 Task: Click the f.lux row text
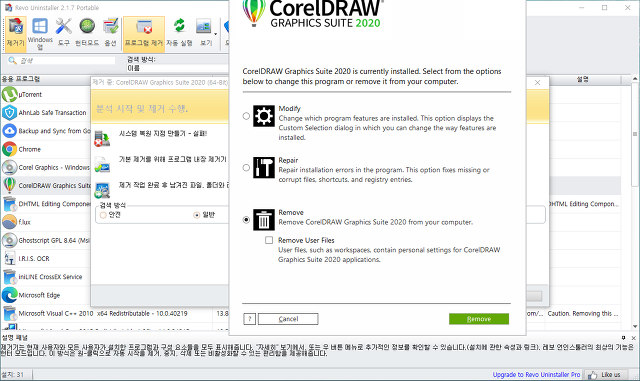click(24, 222)
